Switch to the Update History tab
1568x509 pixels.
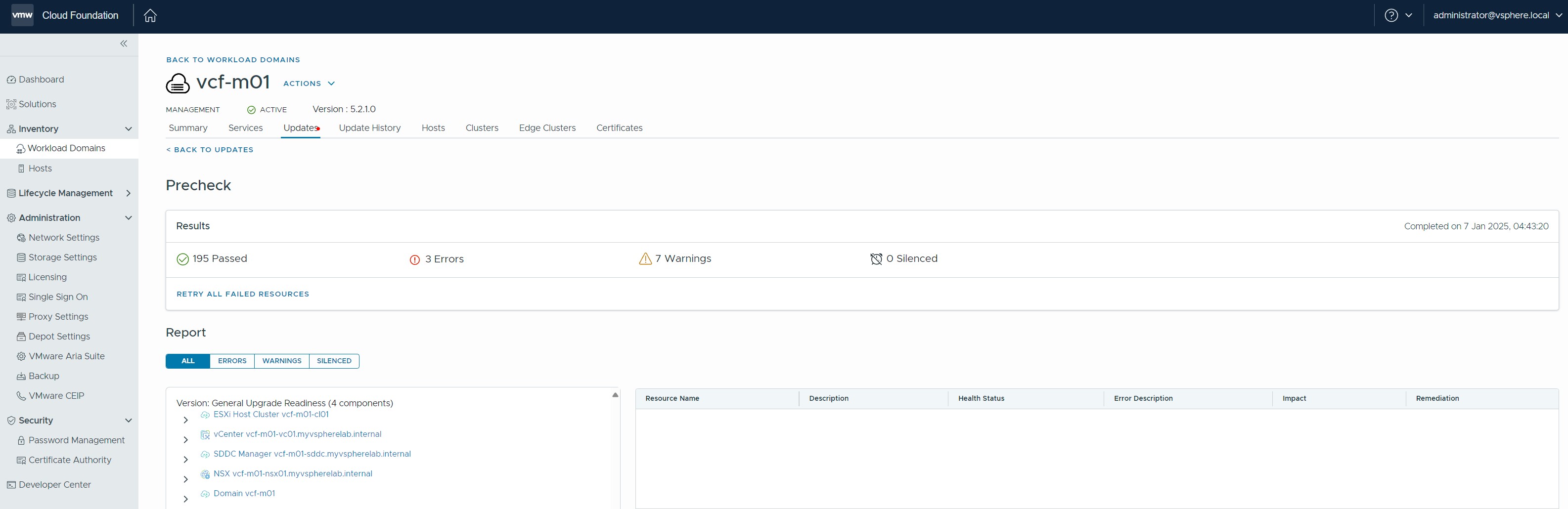pyautogui.click(x=369, y=128)
